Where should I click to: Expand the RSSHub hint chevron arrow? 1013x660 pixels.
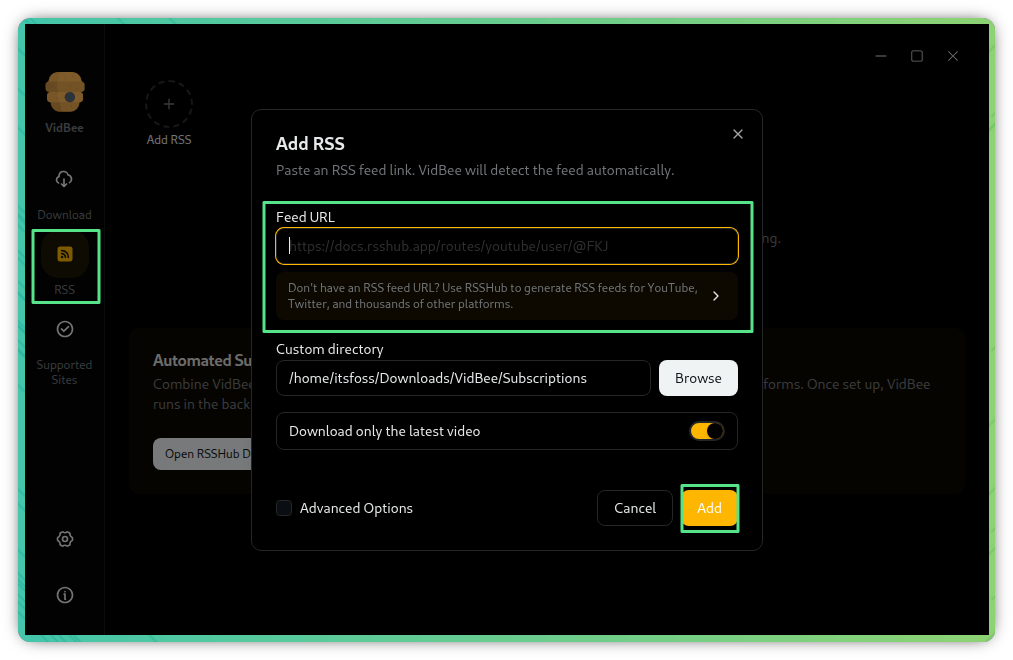(x=716, y=296)
